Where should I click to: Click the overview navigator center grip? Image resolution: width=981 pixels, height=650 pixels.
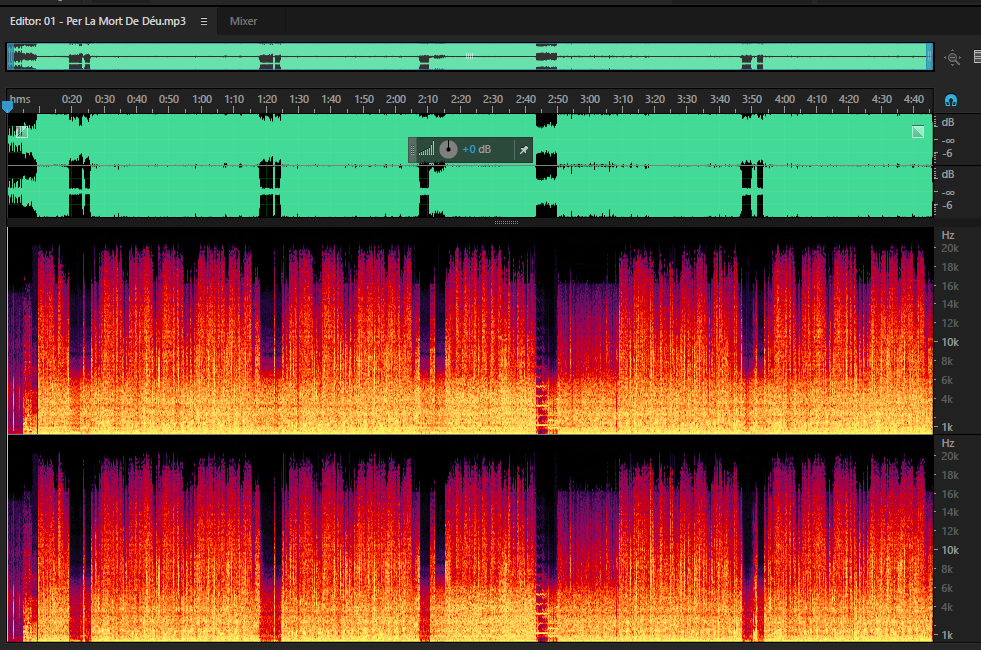pos(469,56)
